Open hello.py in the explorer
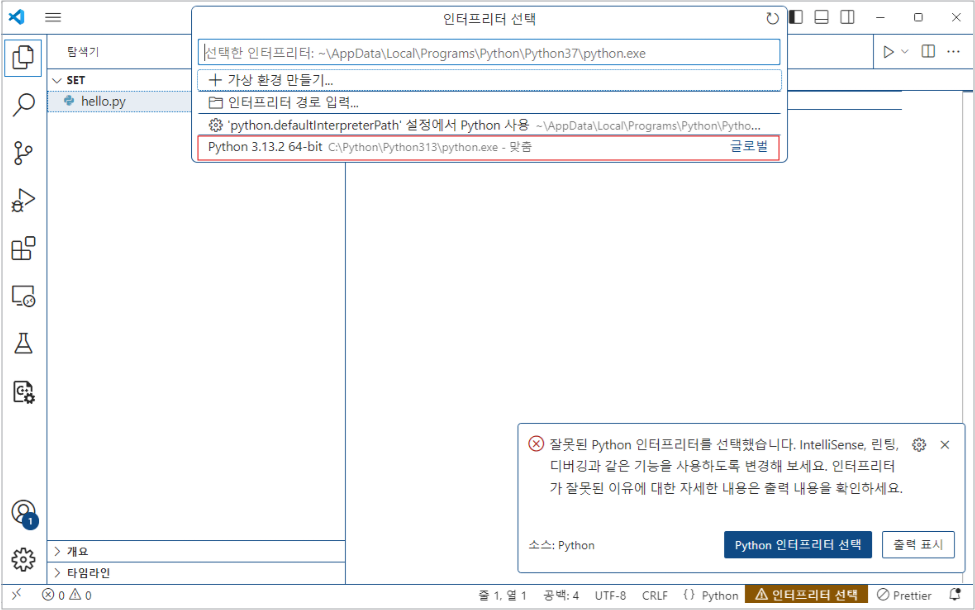The width and height of the screenshot is (975, 610). [120, 101]
